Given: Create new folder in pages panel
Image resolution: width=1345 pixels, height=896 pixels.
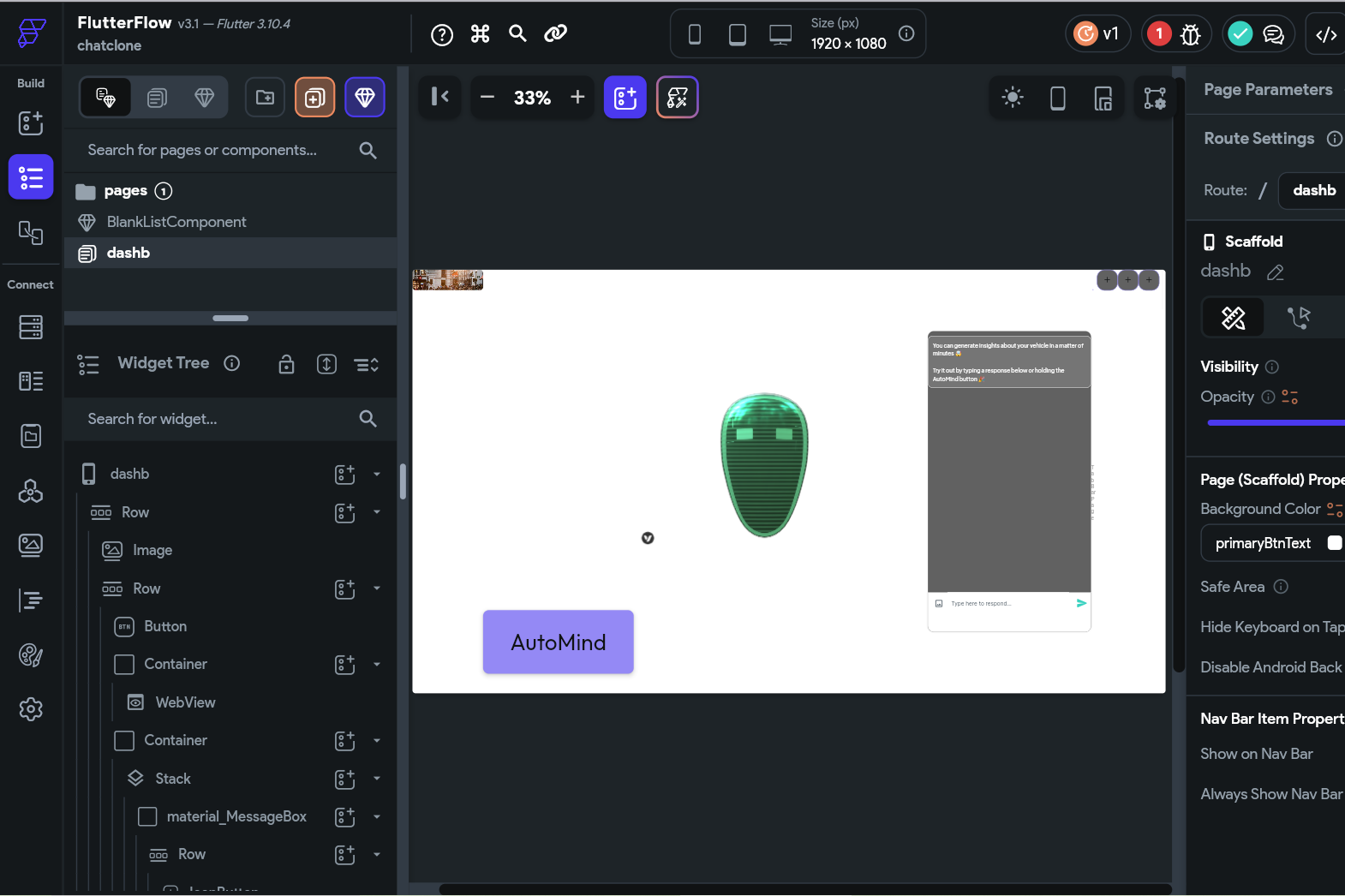Looking at the screenshot, I should tap(266, 98).
